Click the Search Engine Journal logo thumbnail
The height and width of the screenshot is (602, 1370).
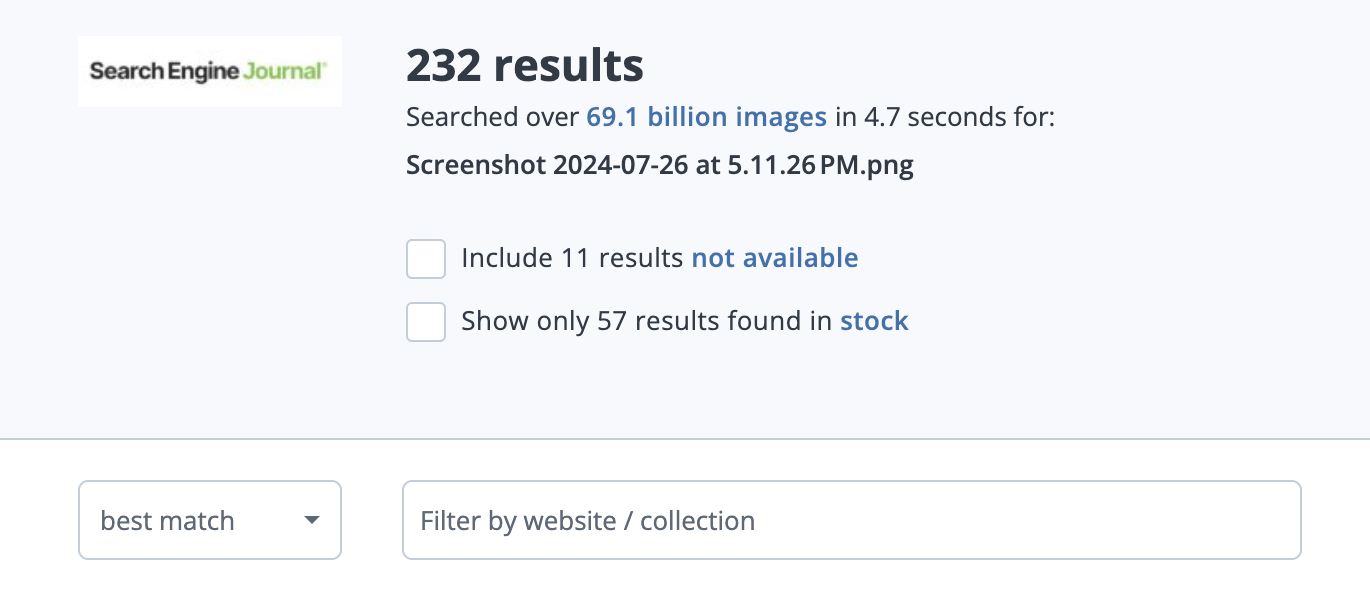point(210,71)
